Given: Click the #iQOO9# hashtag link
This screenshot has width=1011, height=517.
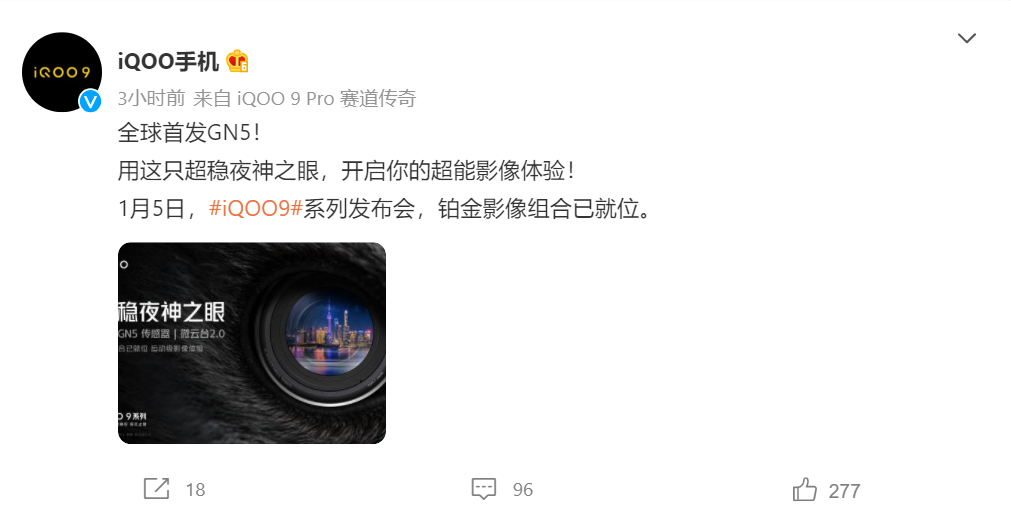Looking at the screenshot, I should 256,209.
